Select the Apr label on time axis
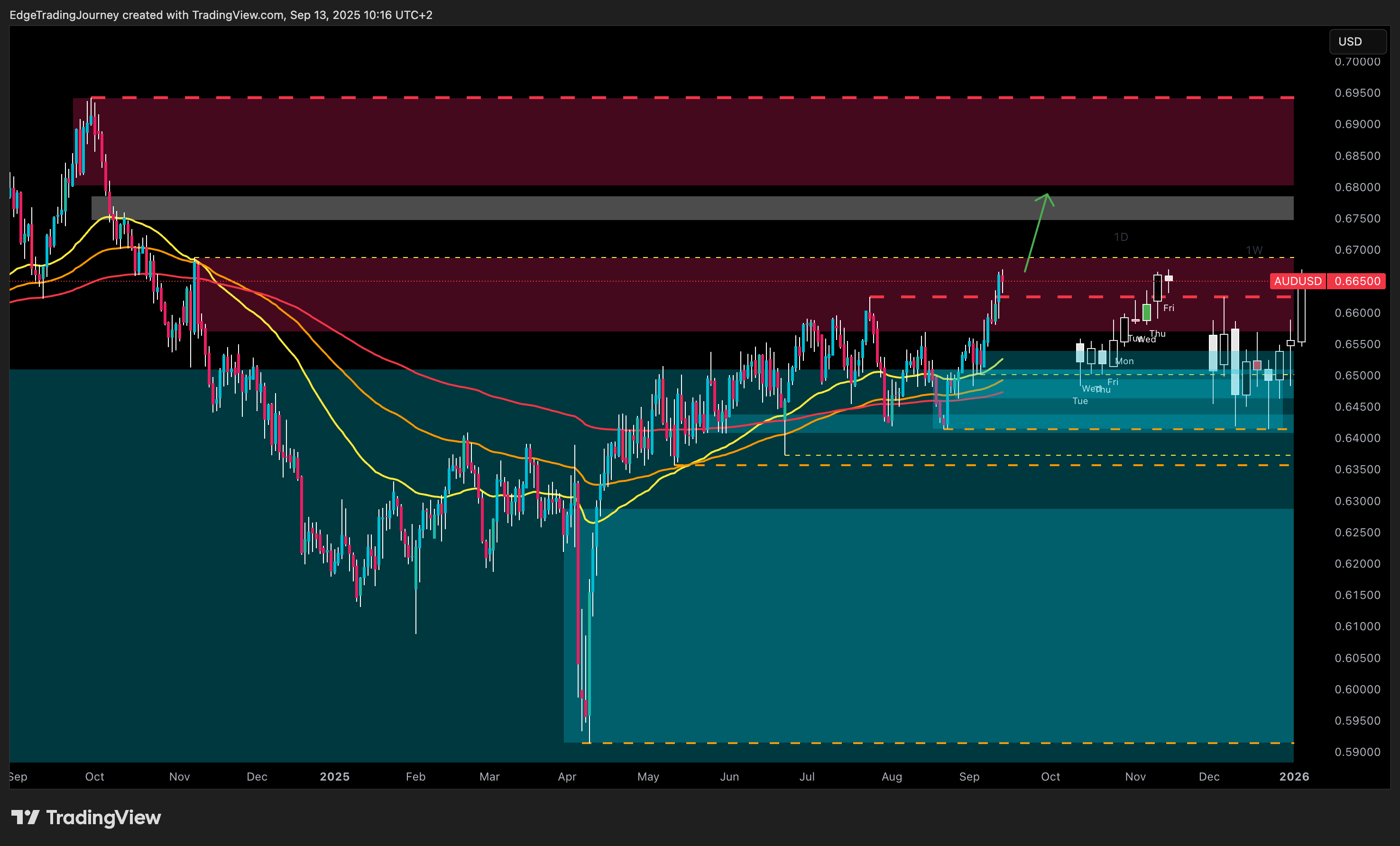Viewport: 1400px width, 846px height. pos(567,776)
